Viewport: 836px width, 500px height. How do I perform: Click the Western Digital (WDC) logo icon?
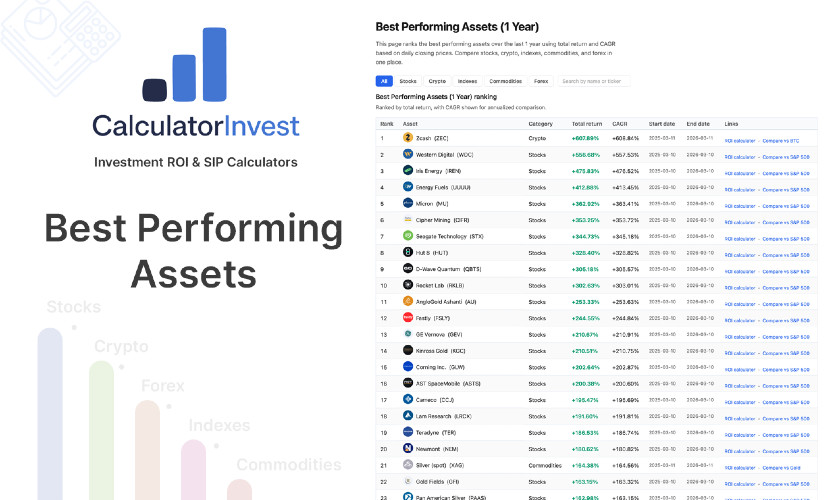[408, 154]
